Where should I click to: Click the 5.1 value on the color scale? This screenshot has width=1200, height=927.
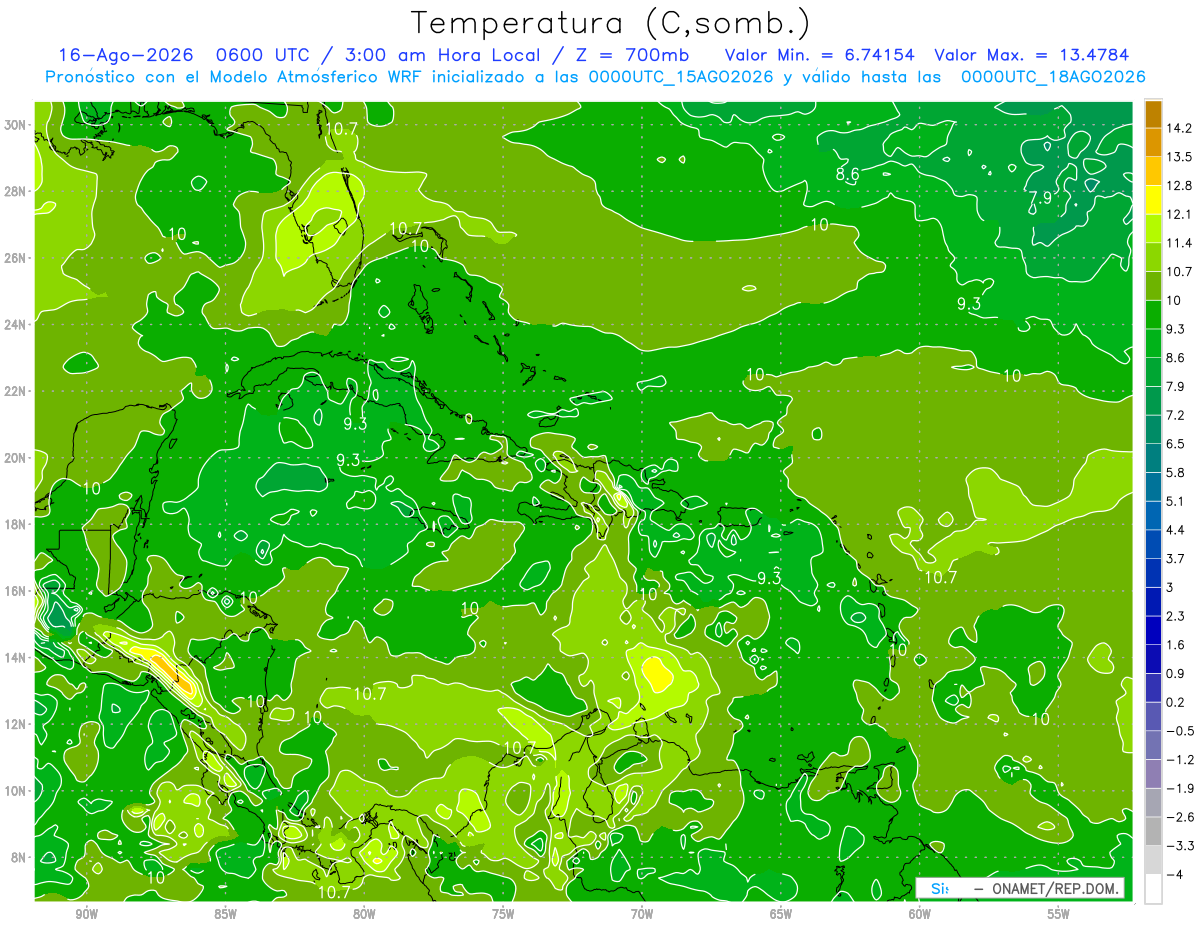pyautogui.click(x=1176, y=501)
